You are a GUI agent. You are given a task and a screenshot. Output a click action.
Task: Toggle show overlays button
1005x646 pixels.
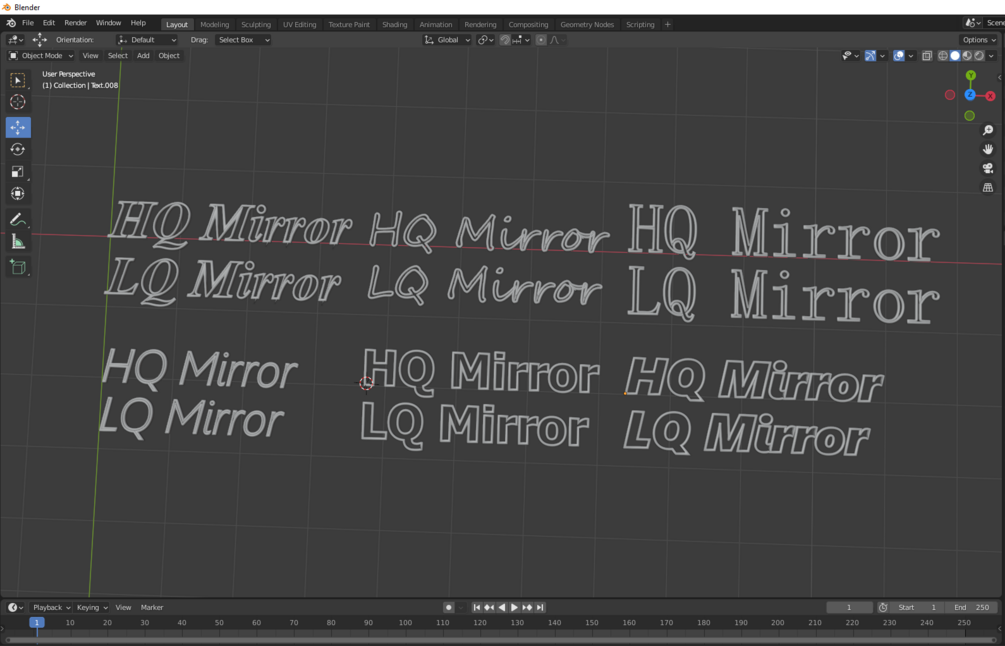(x=899, y=56)
